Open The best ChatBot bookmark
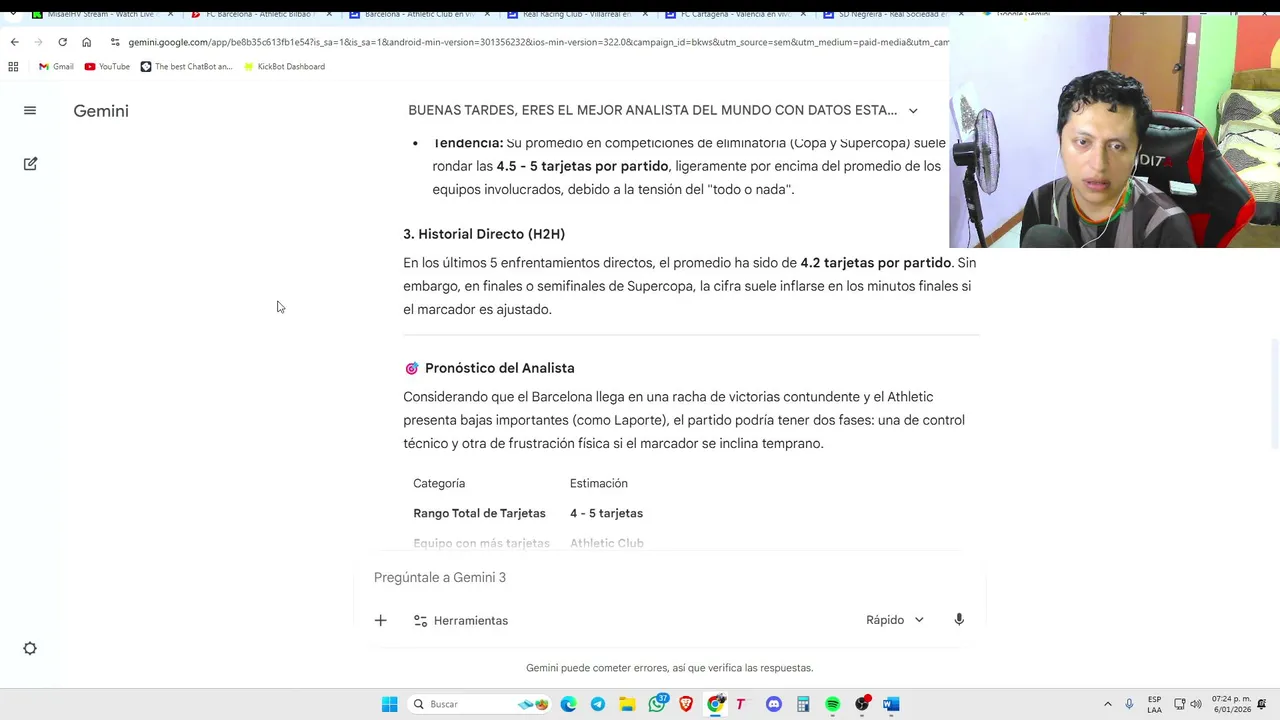The image size is (1280, 720). [x=186, y=66]
